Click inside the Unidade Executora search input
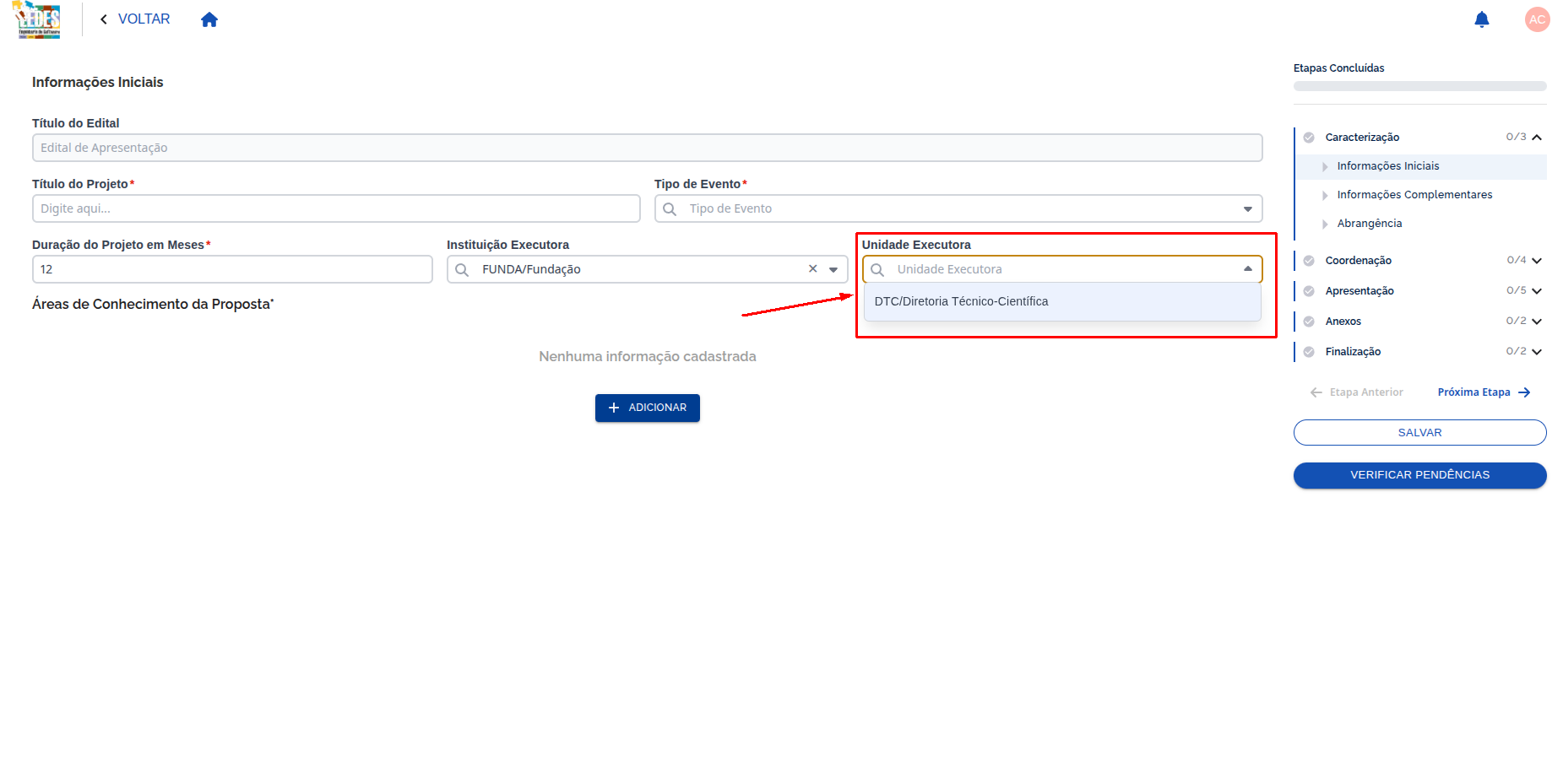Viewport: 1563px width, 784px height. [1064, 269]
